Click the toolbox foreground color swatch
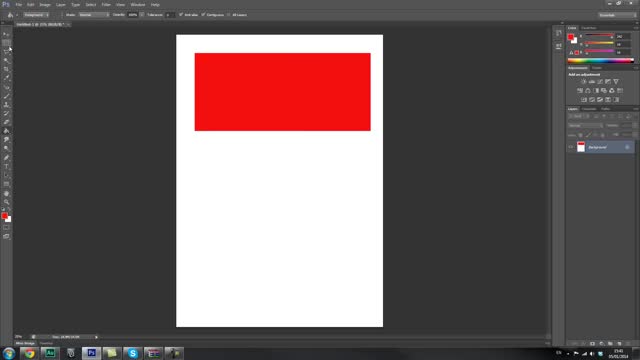 point(4,216)
